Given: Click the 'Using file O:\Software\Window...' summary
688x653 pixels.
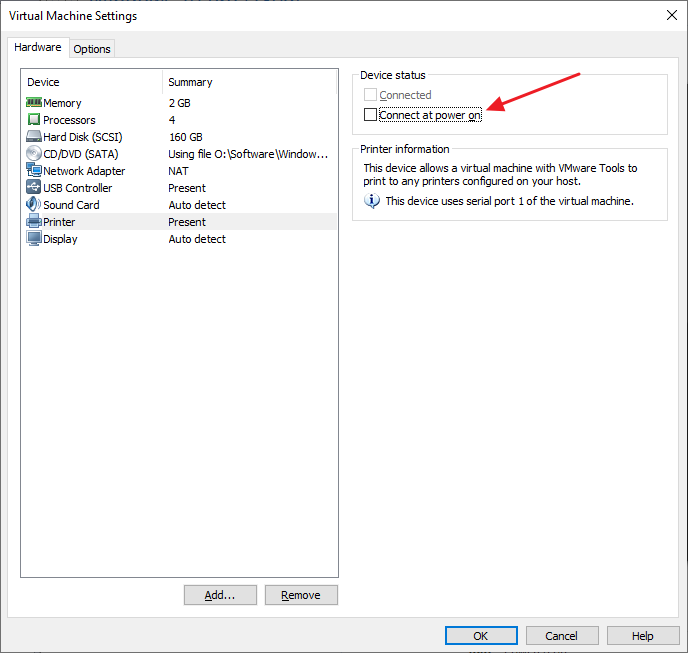Looking at the screenshot, I should click(248, 154).
